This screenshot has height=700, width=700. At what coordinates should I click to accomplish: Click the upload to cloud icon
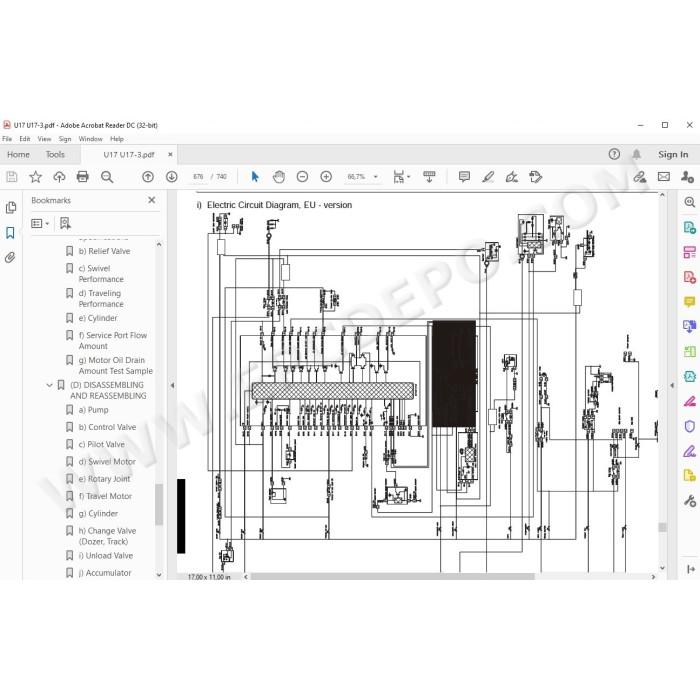tap(59, 177)
